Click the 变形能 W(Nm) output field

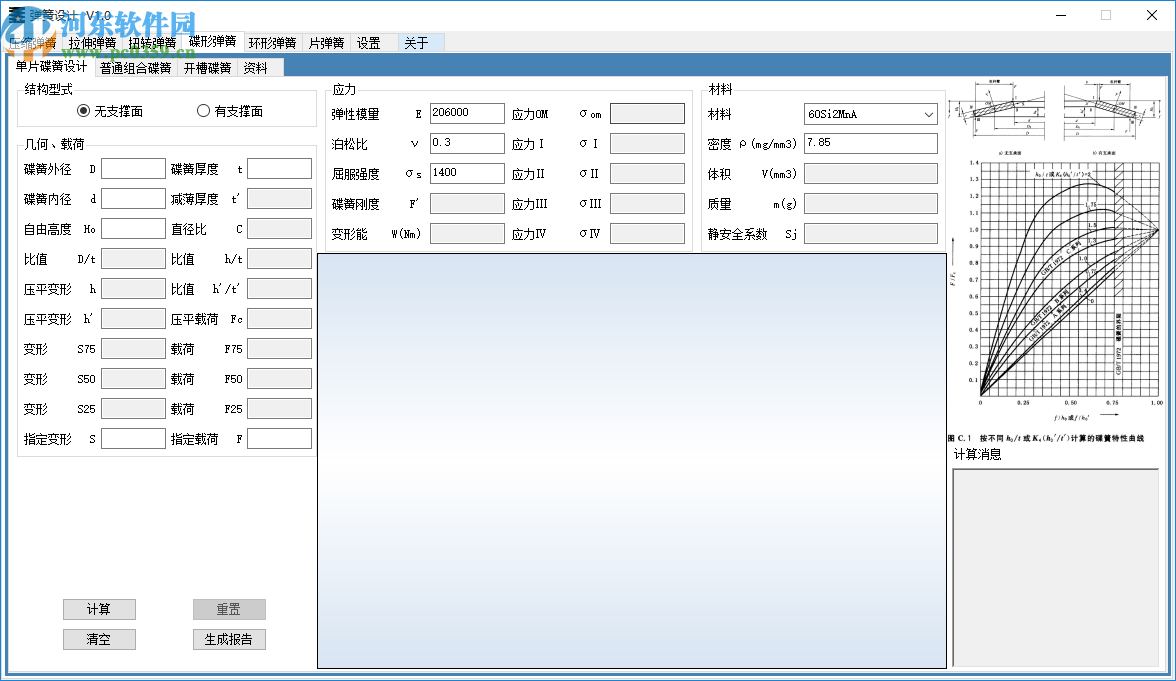click(466, 233)
